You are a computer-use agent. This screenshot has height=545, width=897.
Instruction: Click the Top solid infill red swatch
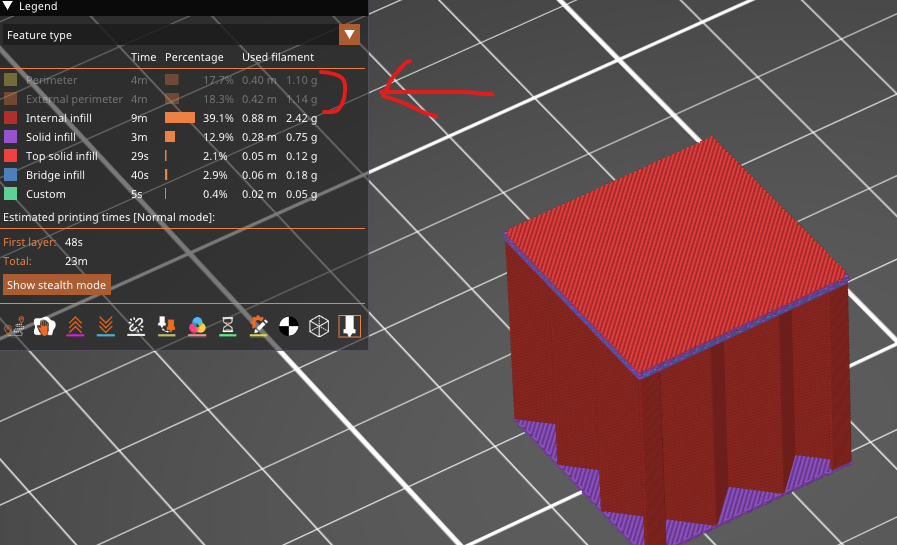click(10, 156)
